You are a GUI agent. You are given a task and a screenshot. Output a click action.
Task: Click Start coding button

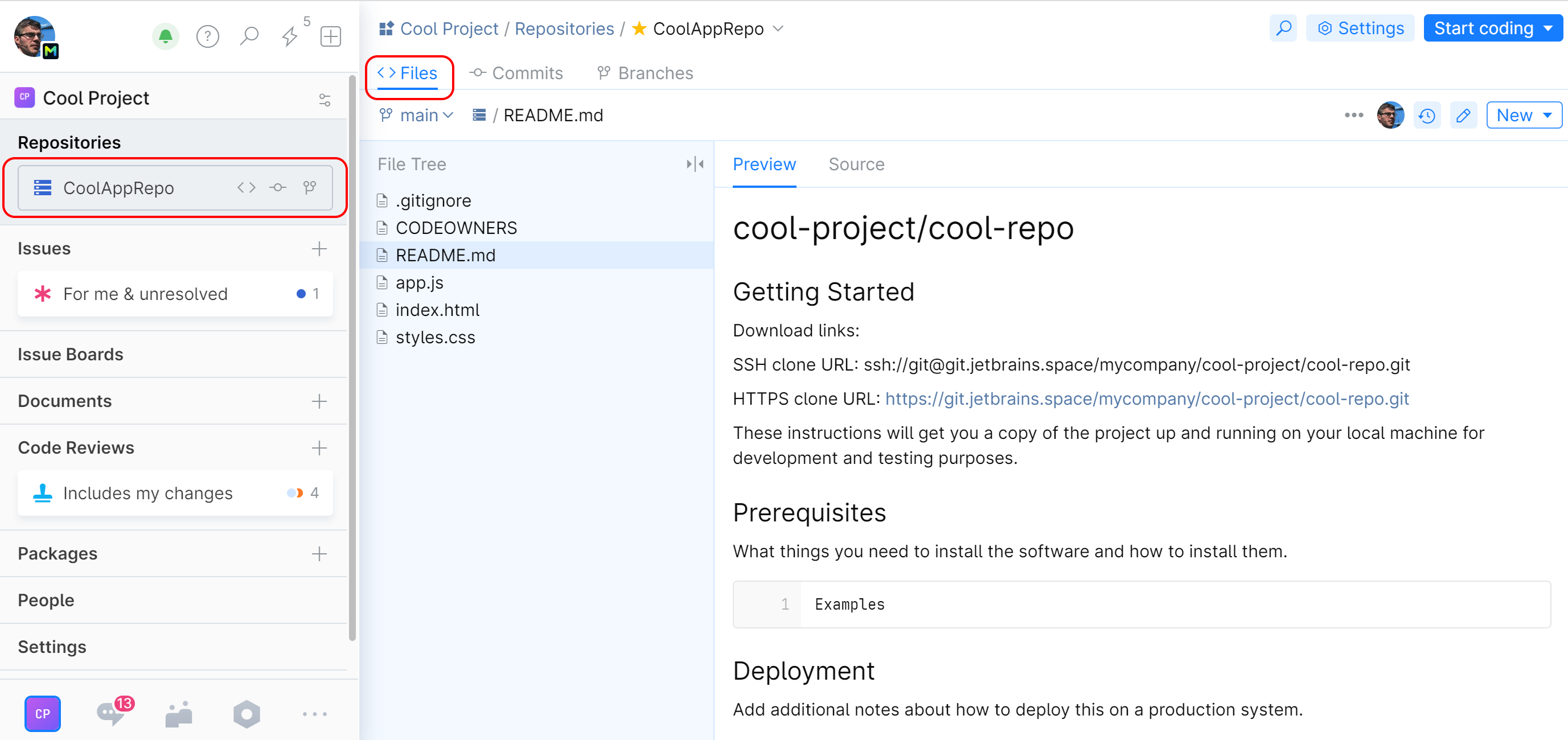[x=1491, y=28]
